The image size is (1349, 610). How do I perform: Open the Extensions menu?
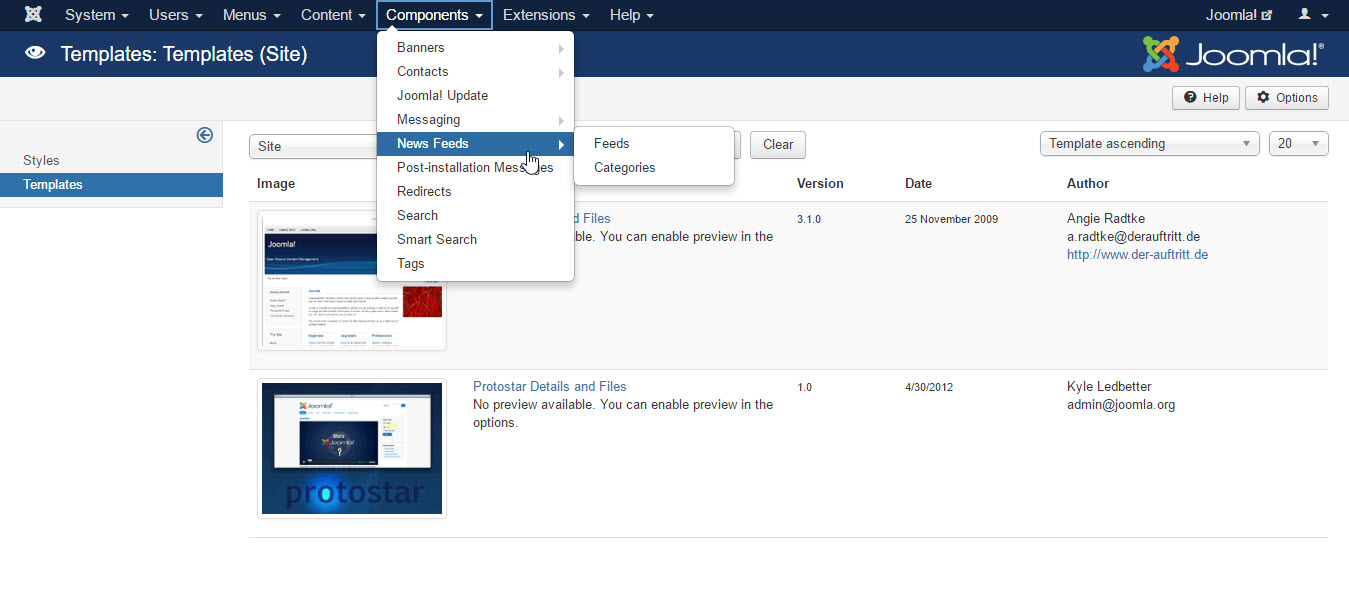click(x=545, y=15)
